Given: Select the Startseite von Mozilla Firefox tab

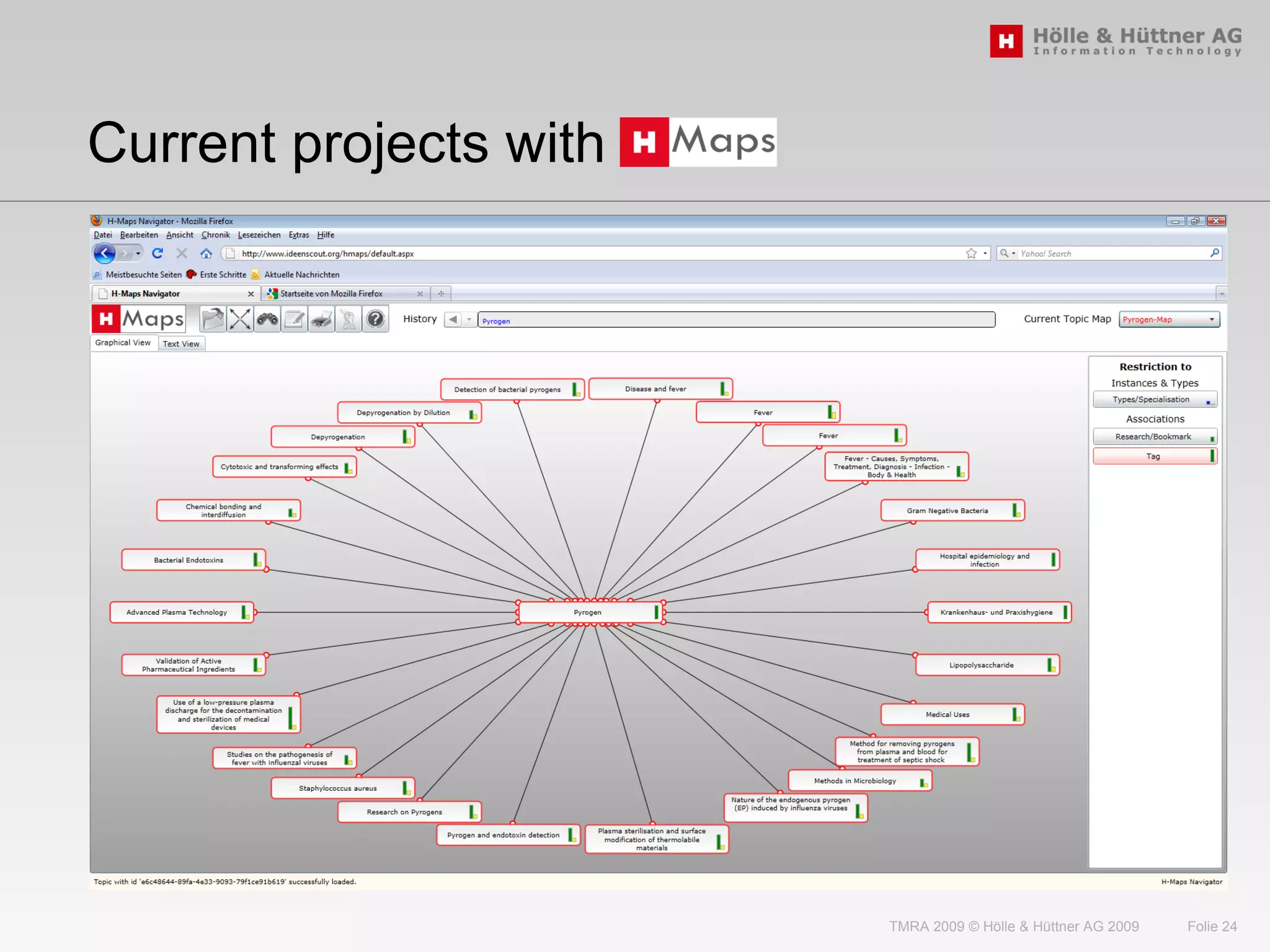Looking at the screenshot, I should tap(345, 294).
